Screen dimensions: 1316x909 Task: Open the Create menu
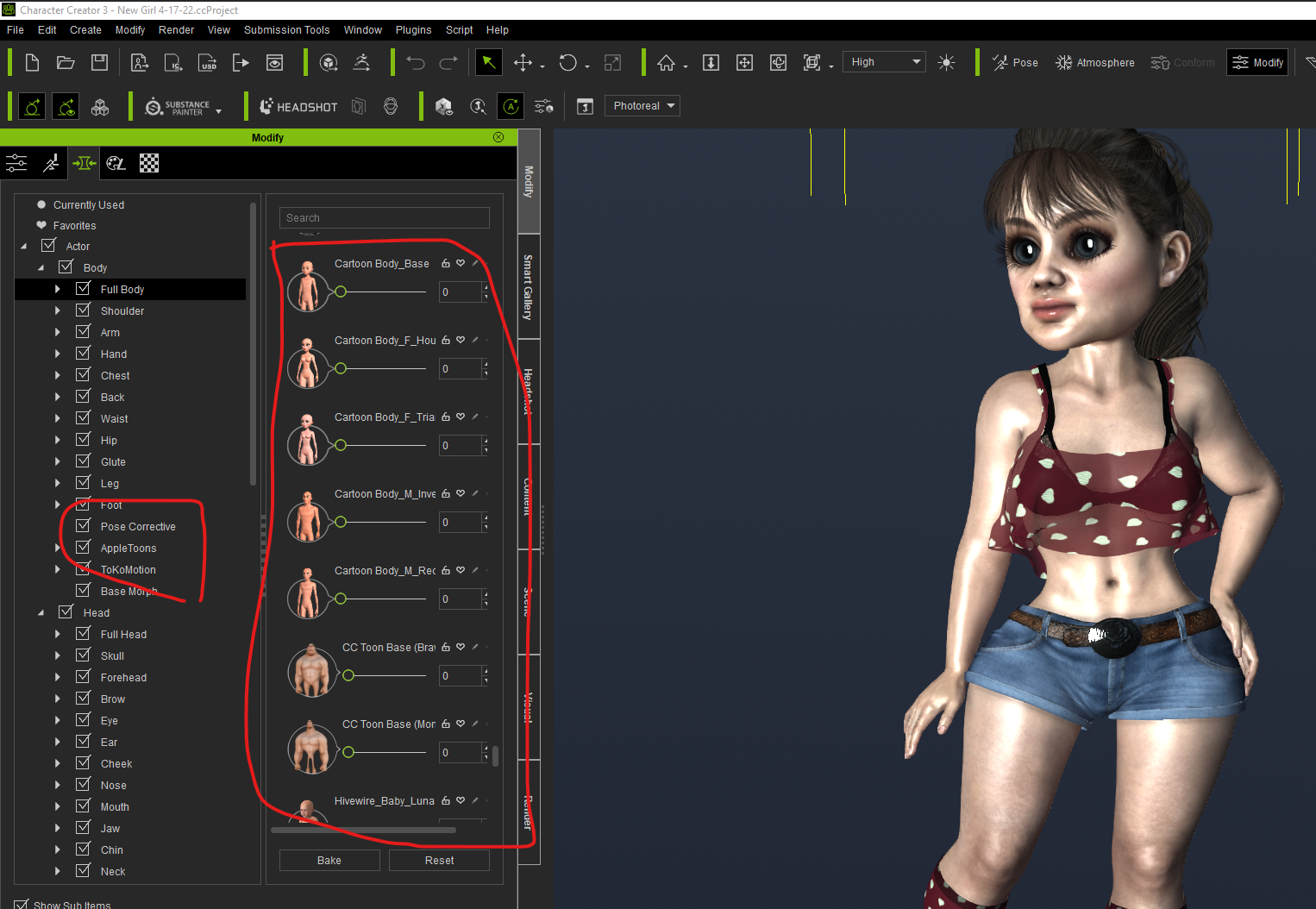(x=85, y=29)
